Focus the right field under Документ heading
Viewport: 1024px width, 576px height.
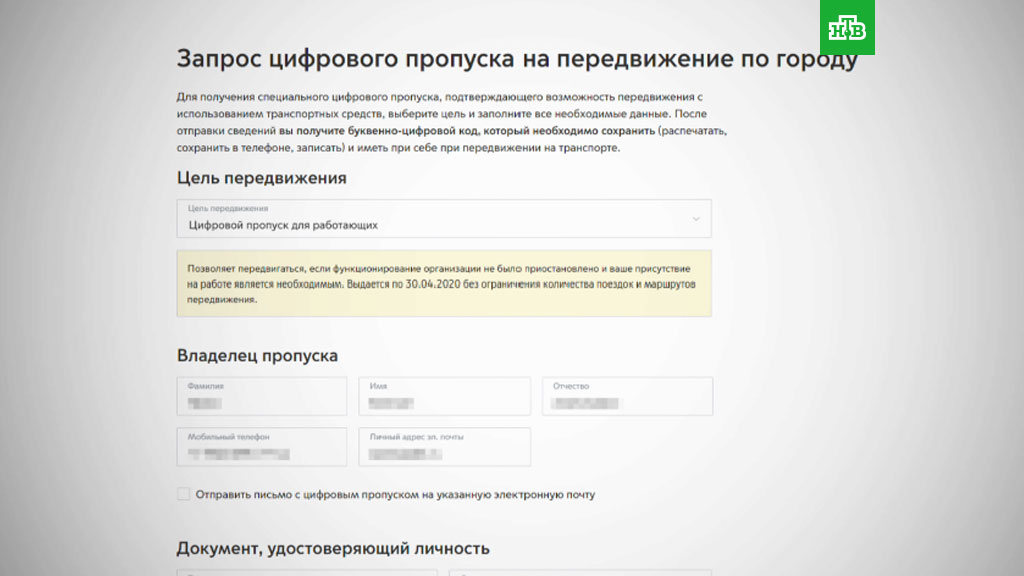click(580, 572)
